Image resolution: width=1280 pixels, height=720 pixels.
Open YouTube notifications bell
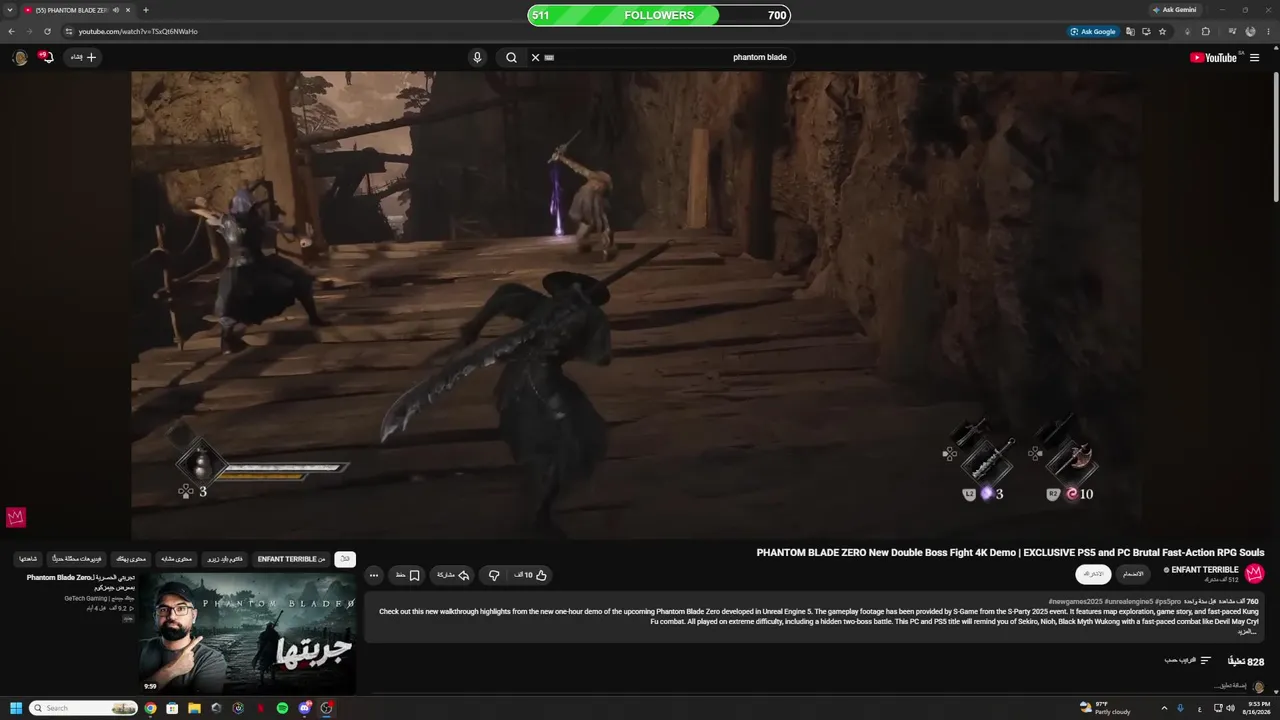point(46,57)
